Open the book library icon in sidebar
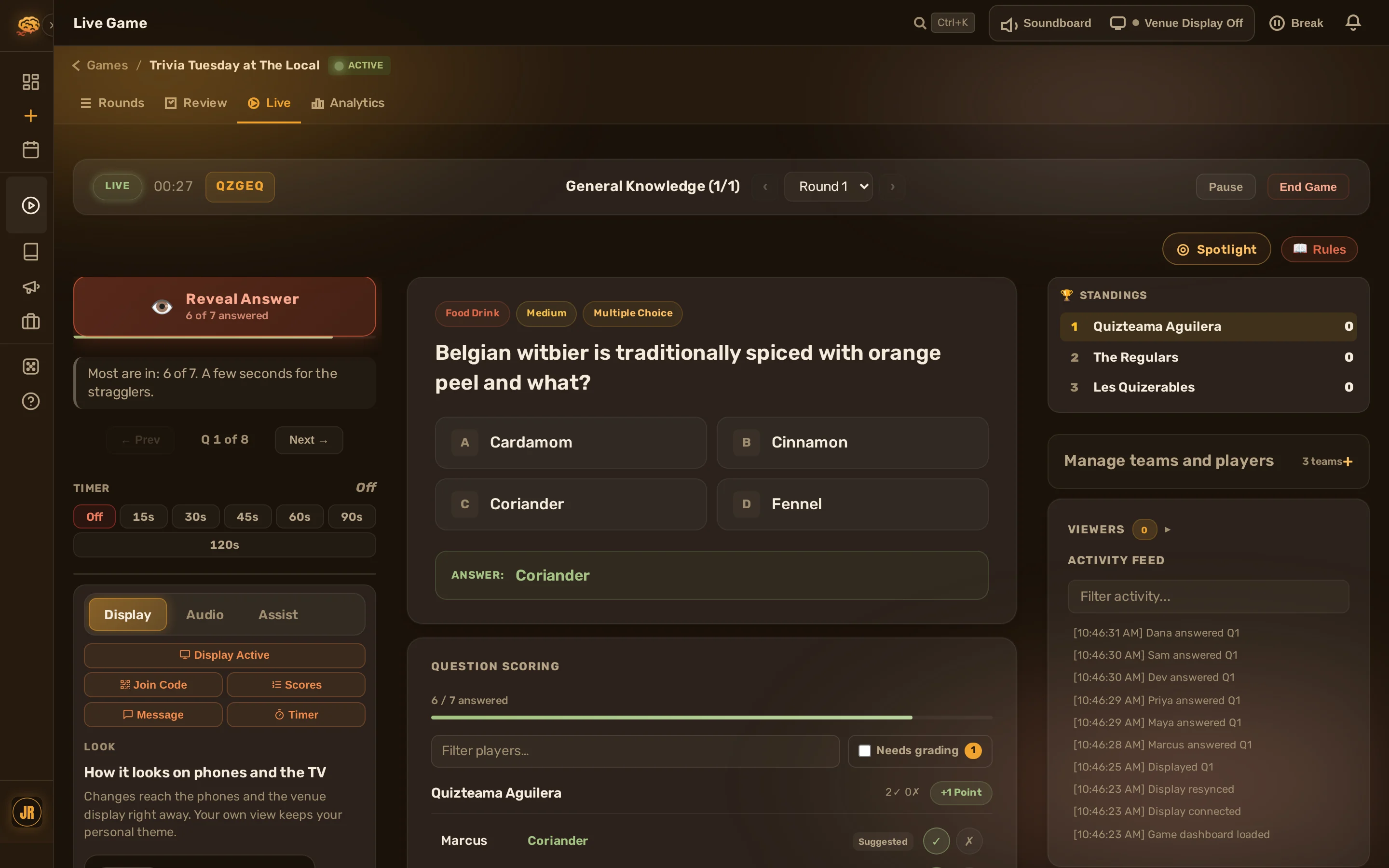Viewport: 1389px width, 868px height. click(x=30, y=251)
